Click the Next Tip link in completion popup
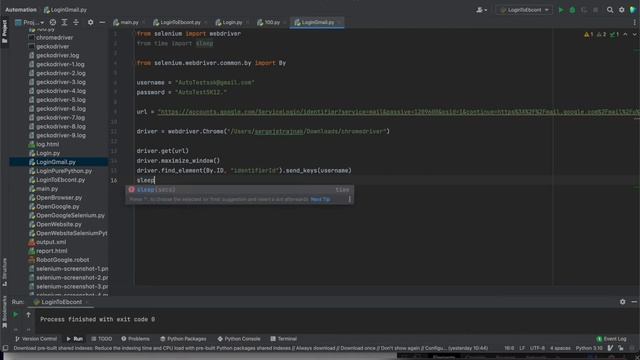640x360 pixels. (x=320, y=200)
